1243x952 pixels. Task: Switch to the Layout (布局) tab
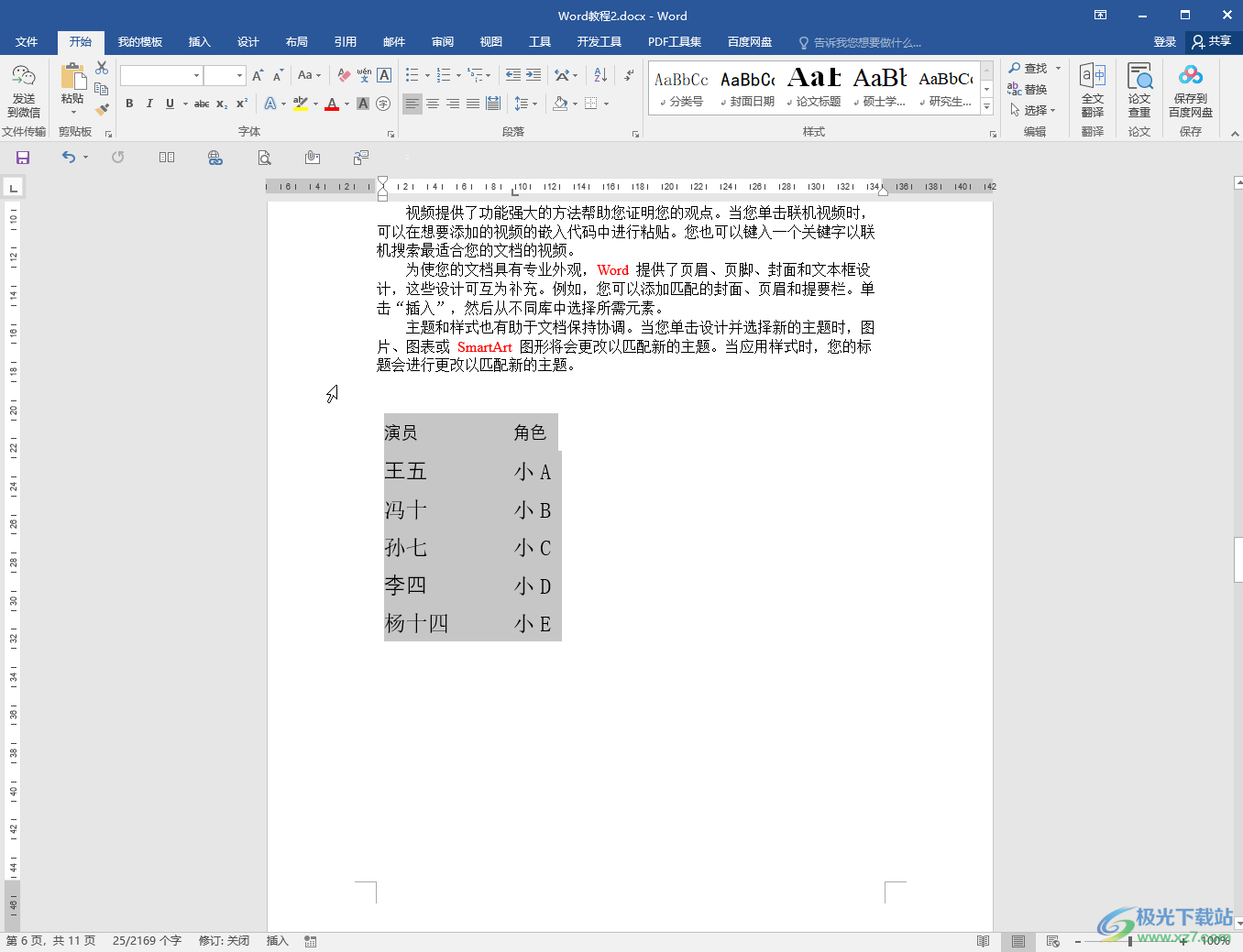296,42
